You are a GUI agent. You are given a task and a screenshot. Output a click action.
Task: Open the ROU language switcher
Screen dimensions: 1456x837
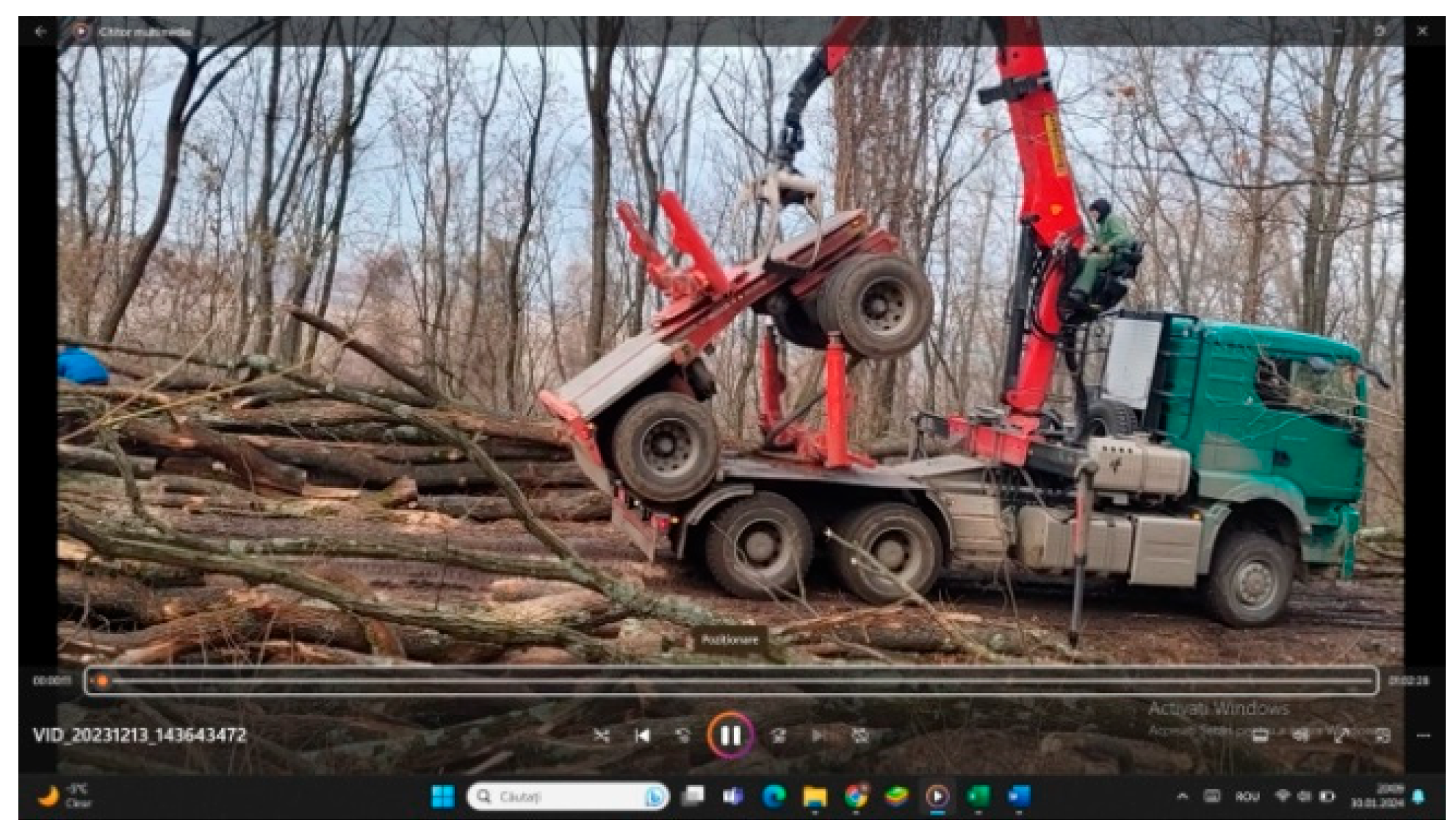tap(1247, 797)
